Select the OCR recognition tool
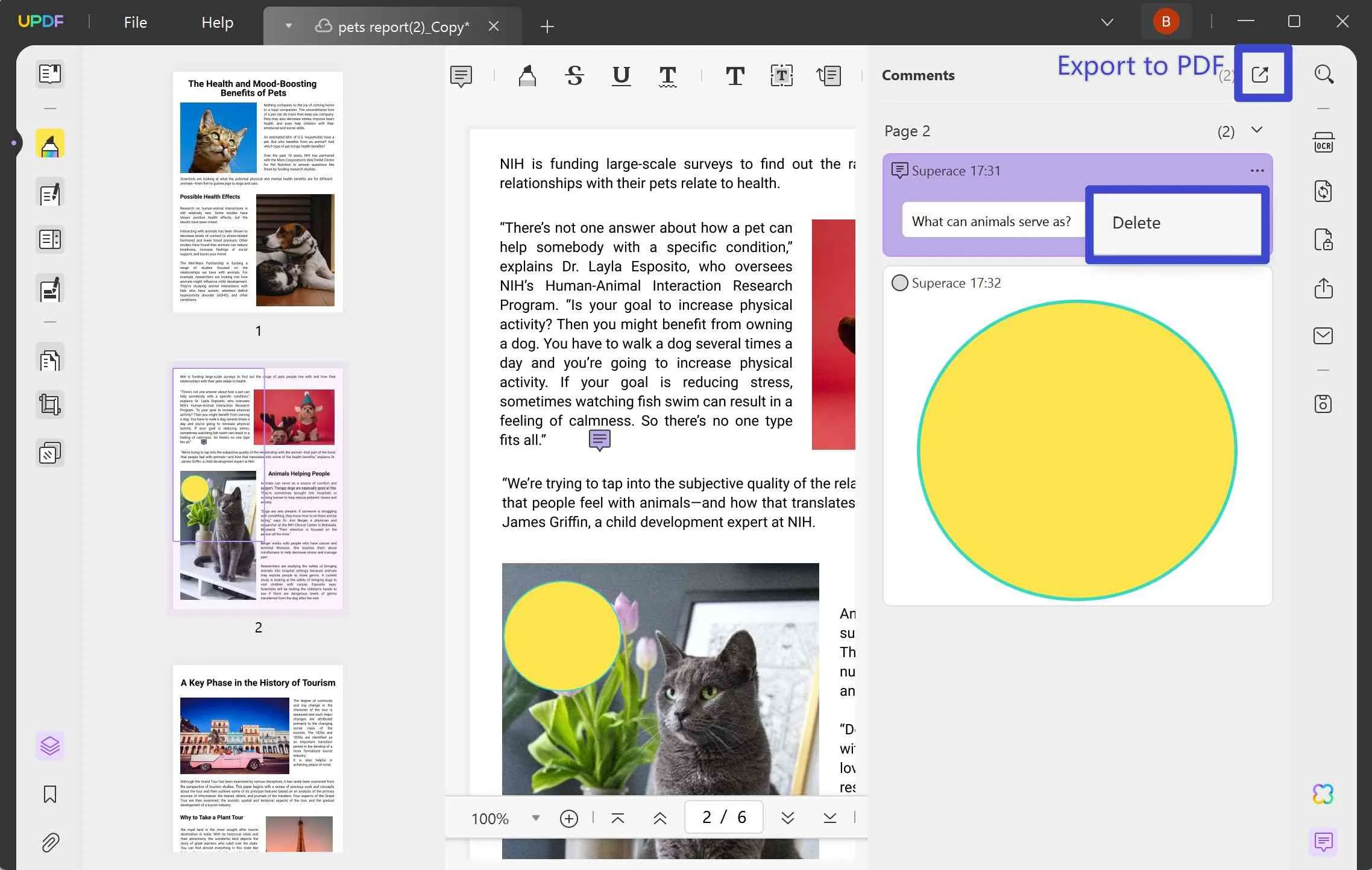This screenshot has height=870, width=1372. coord(1323,141)
